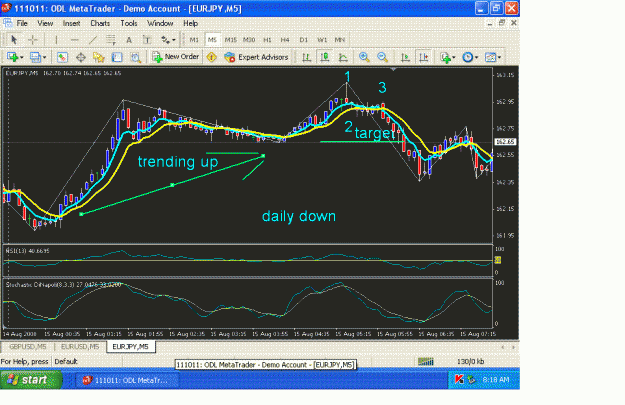The height and width of the screenshot is (405, 625).
Task: Zoom out of the chart
Action: click(x=382, y=57)
